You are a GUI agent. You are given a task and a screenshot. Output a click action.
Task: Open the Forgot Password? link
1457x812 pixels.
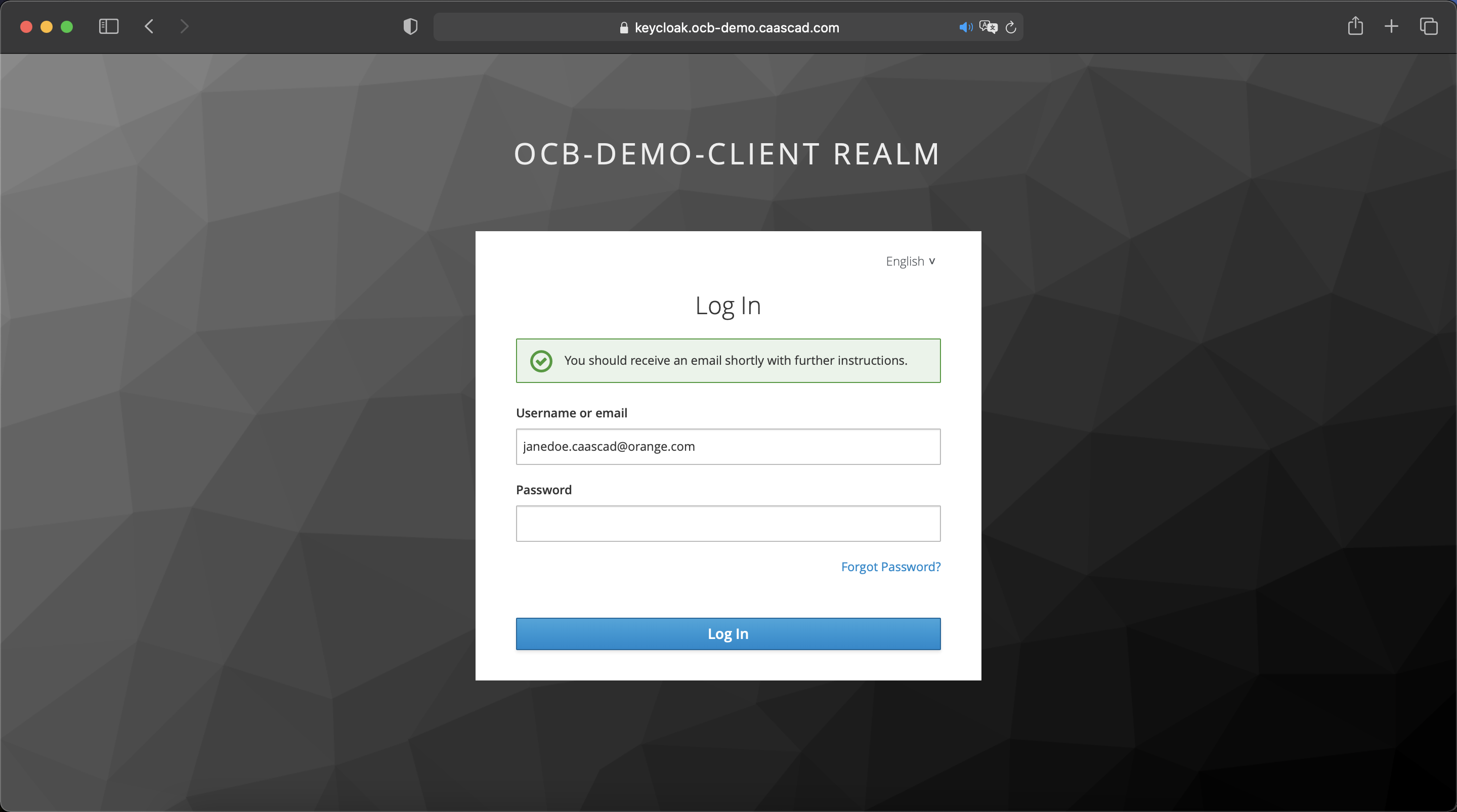(891, 567)
